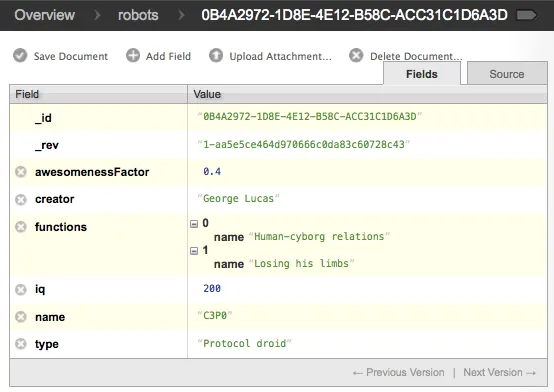554x392 pixels.
Task: Remove the creator field via its X icon
Action: coord(21,199)
